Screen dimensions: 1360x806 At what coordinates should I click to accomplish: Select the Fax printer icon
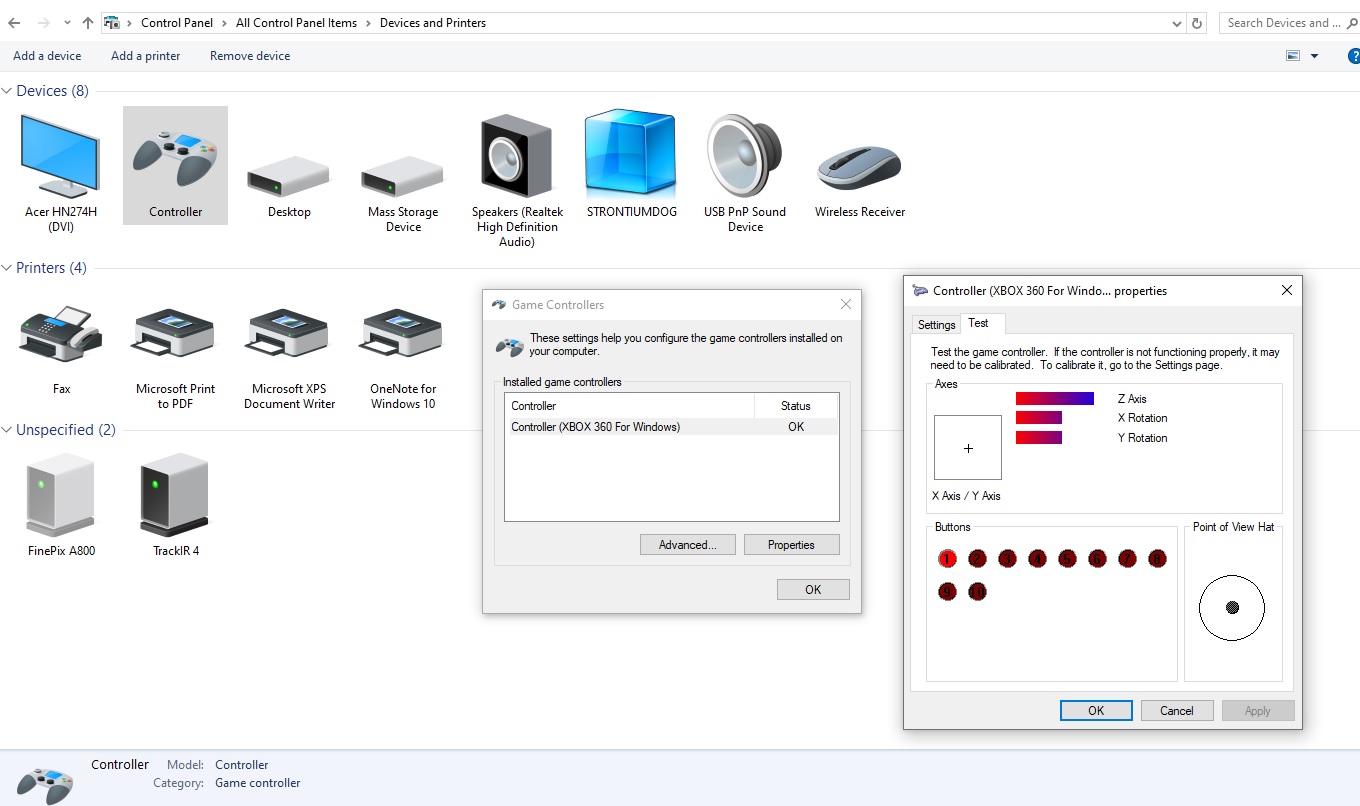click(61, 336)
